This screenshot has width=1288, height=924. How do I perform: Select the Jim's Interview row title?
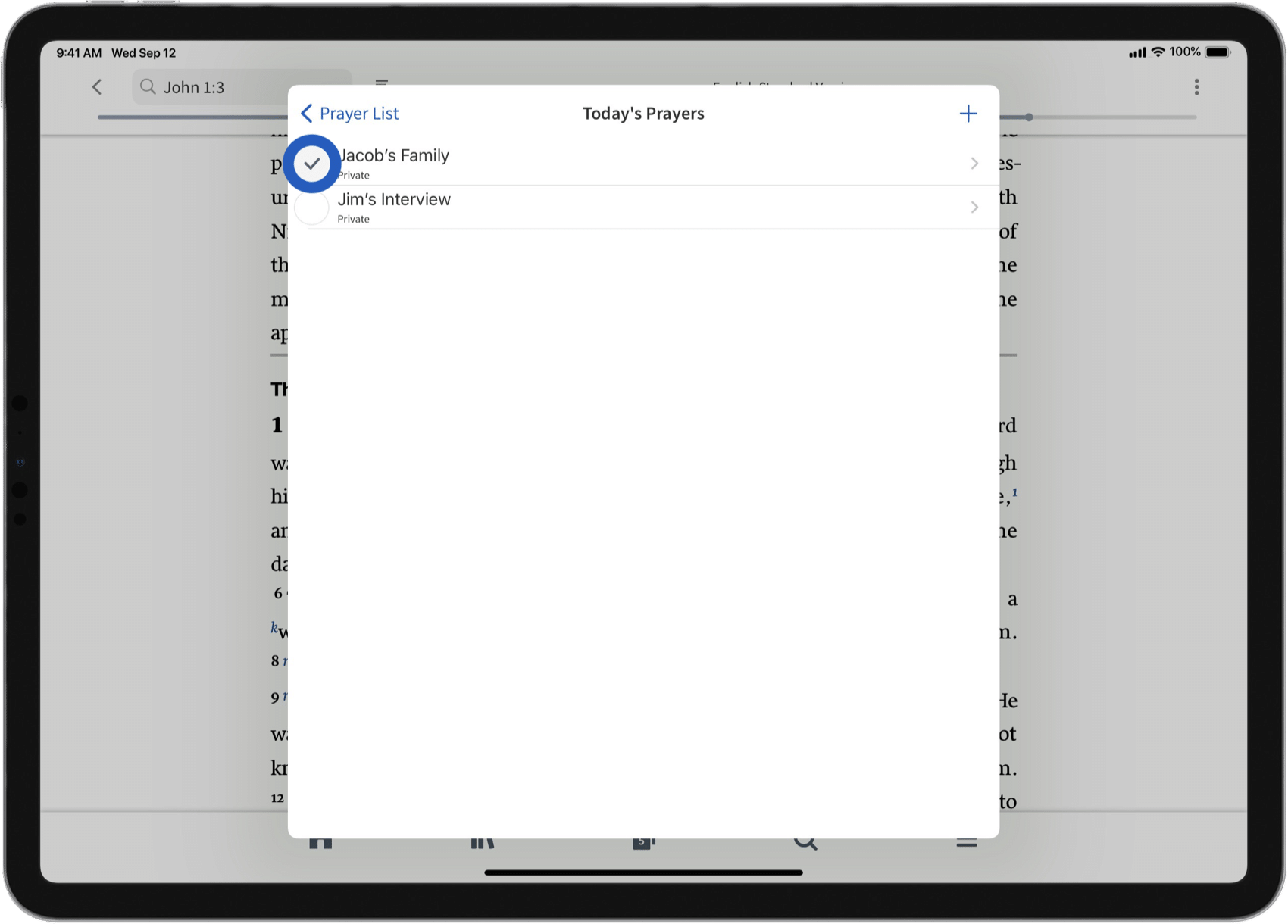coord(394,199)
